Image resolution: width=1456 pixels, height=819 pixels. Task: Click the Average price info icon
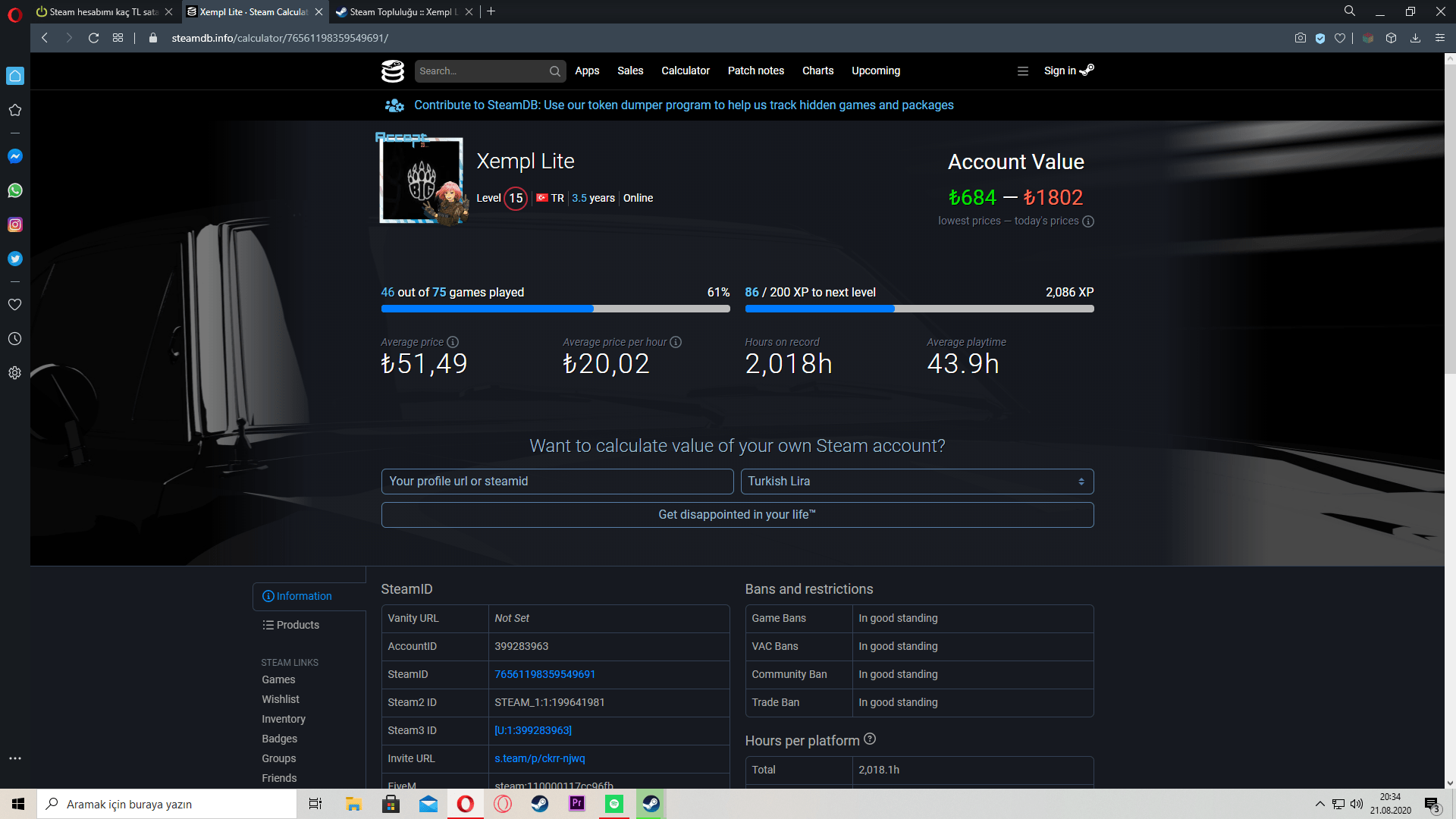coord(453,342)
